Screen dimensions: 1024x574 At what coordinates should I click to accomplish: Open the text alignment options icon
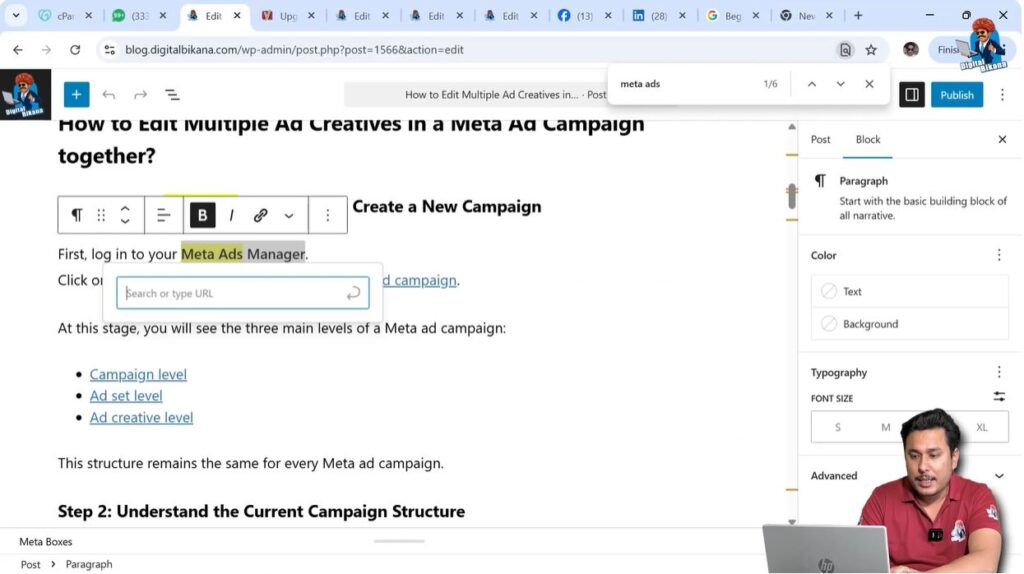164,215
